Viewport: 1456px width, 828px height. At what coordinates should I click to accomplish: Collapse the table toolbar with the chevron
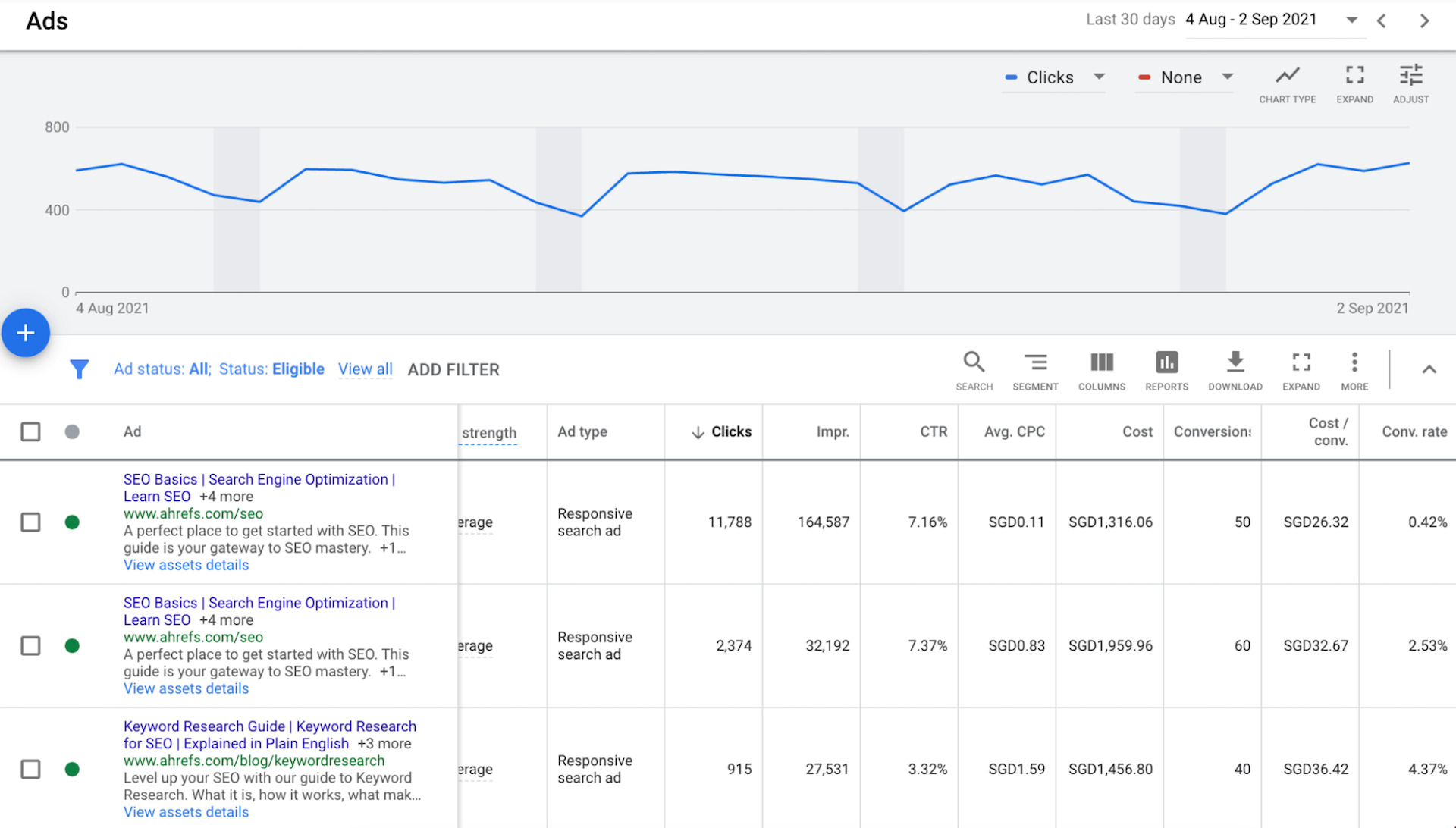coord(1429,369)
